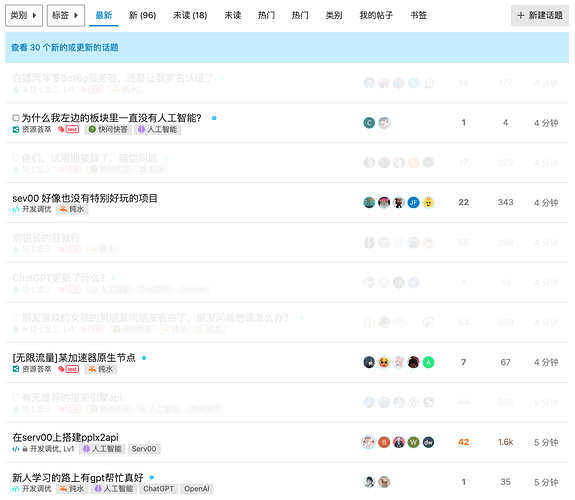Click the 开发调优 category icon under sev00 topic
The height and width of the screenshot is (500, 575).
[x=16, y=209]
